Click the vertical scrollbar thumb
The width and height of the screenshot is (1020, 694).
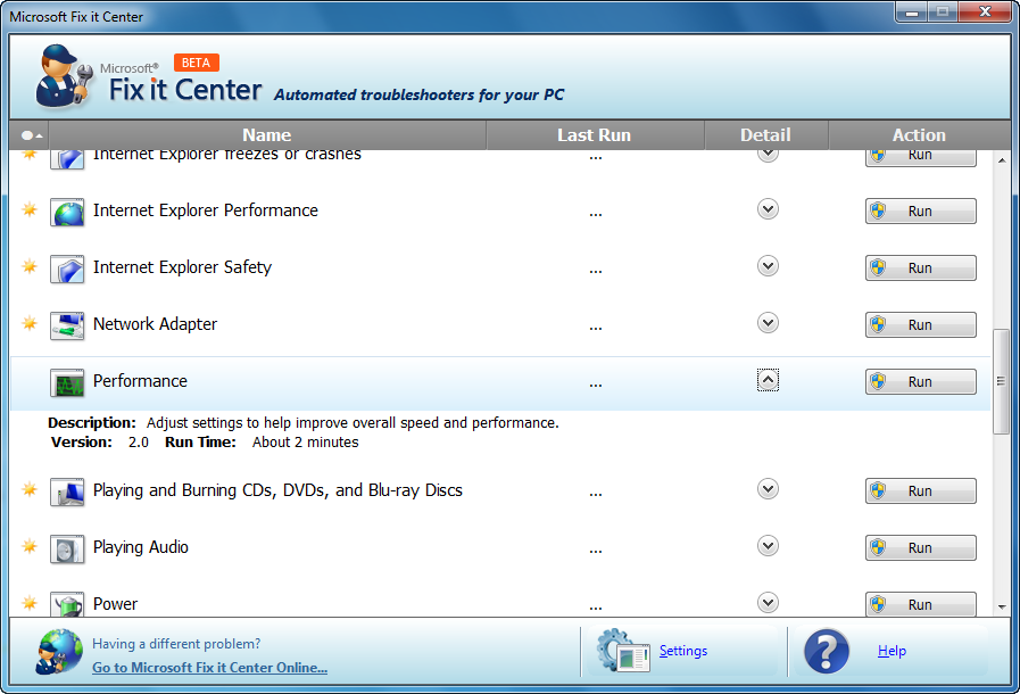pos(1002,382)
